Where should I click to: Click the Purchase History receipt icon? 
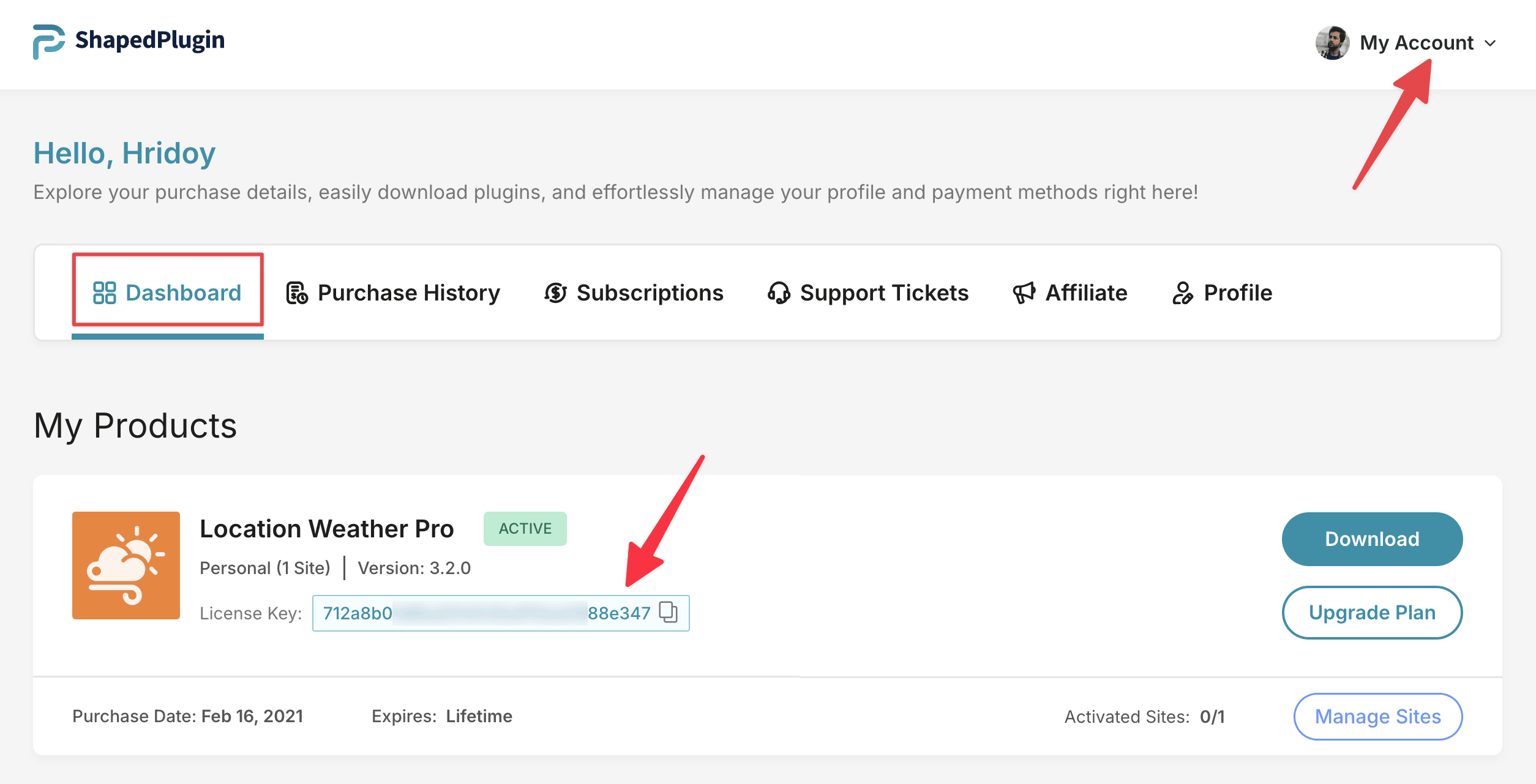297,293
